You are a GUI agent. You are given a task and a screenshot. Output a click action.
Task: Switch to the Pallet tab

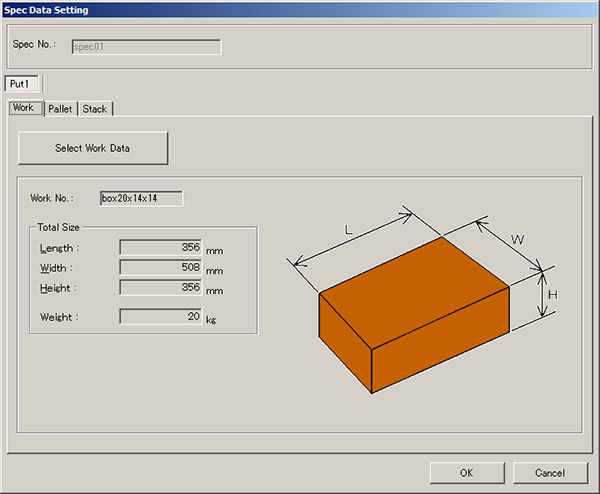click(x=60, y=108)
